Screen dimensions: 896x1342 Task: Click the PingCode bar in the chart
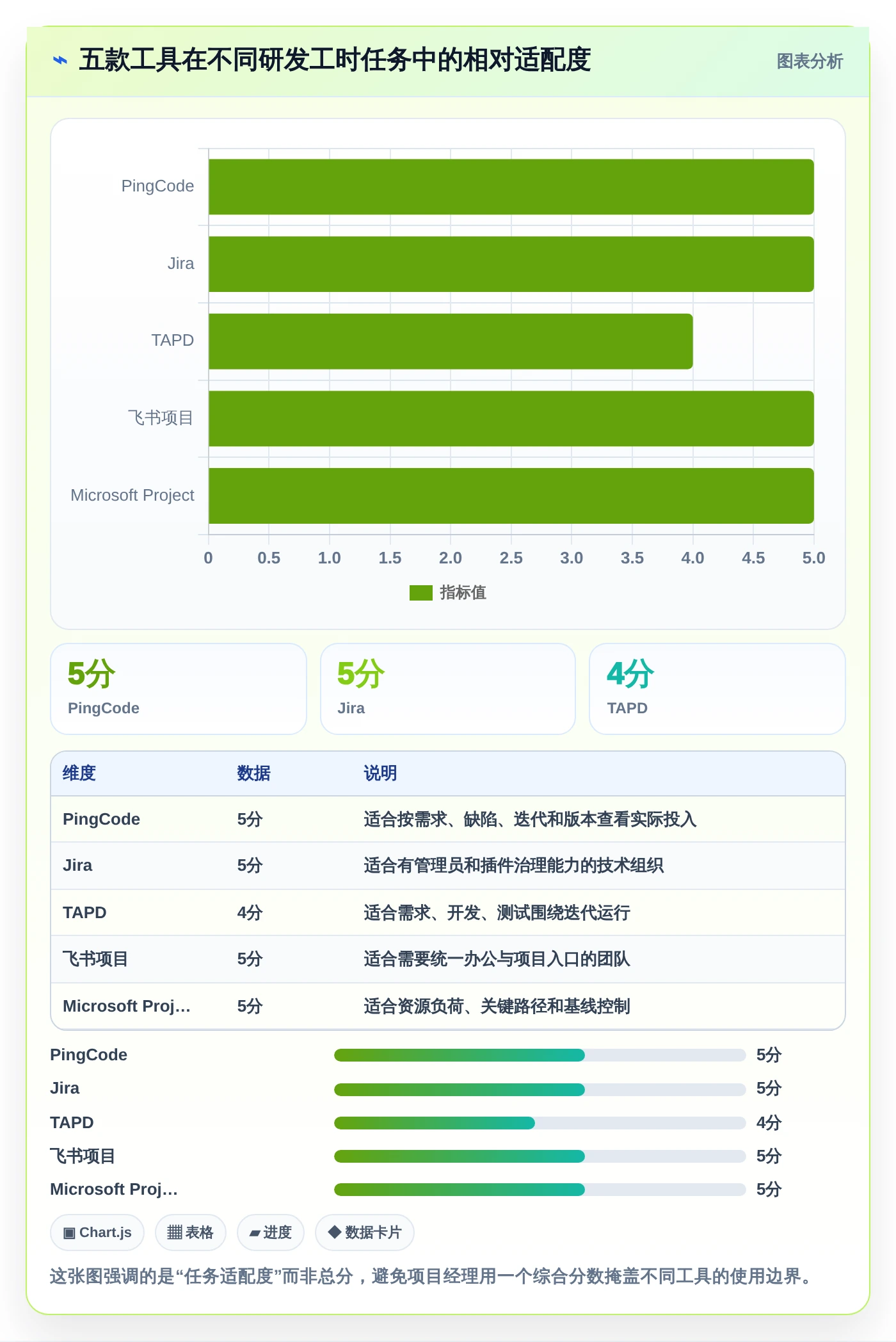tap(511, 187)
